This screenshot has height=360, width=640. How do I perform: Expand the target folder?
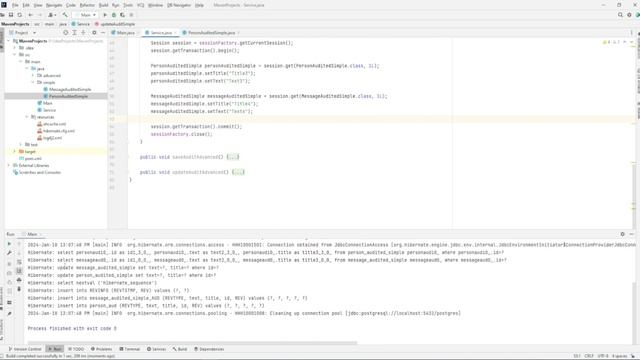tap(15, 151)
